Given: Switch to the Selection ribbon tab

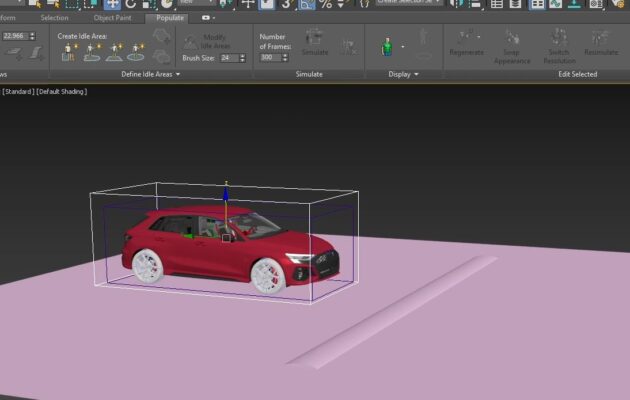Looking at the screenshot, I should pos(54,18).
